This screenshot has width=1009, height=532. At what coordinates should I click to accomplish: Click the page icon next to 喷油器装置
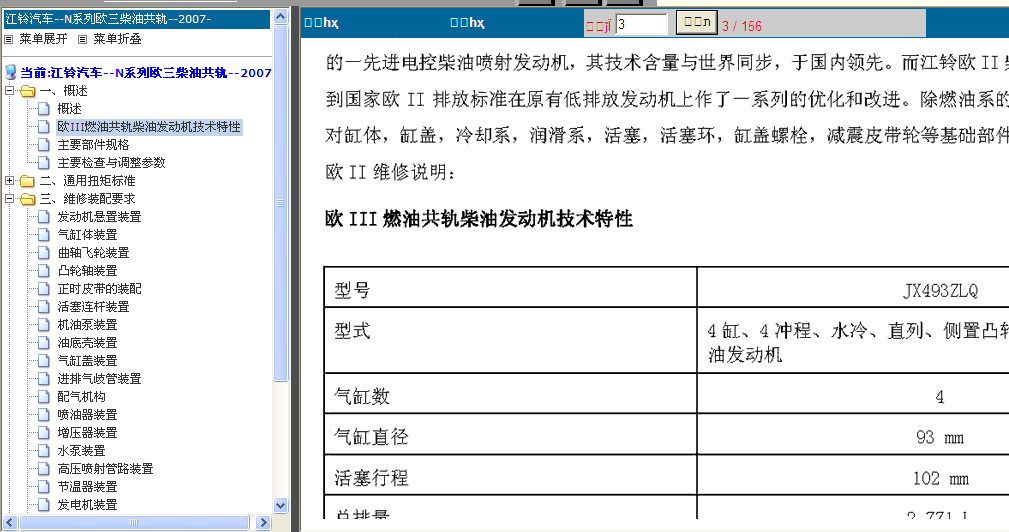click(44, 415)
